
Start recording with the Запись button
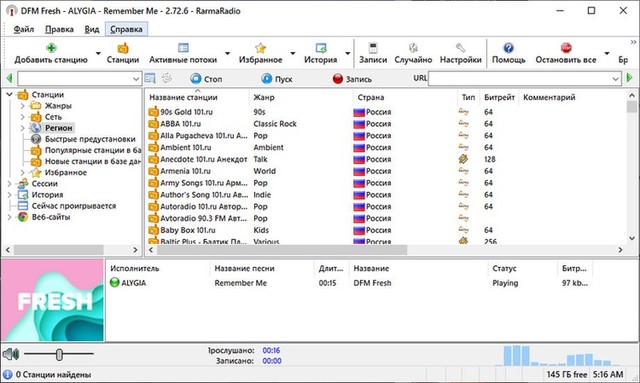tap(352, 79)
